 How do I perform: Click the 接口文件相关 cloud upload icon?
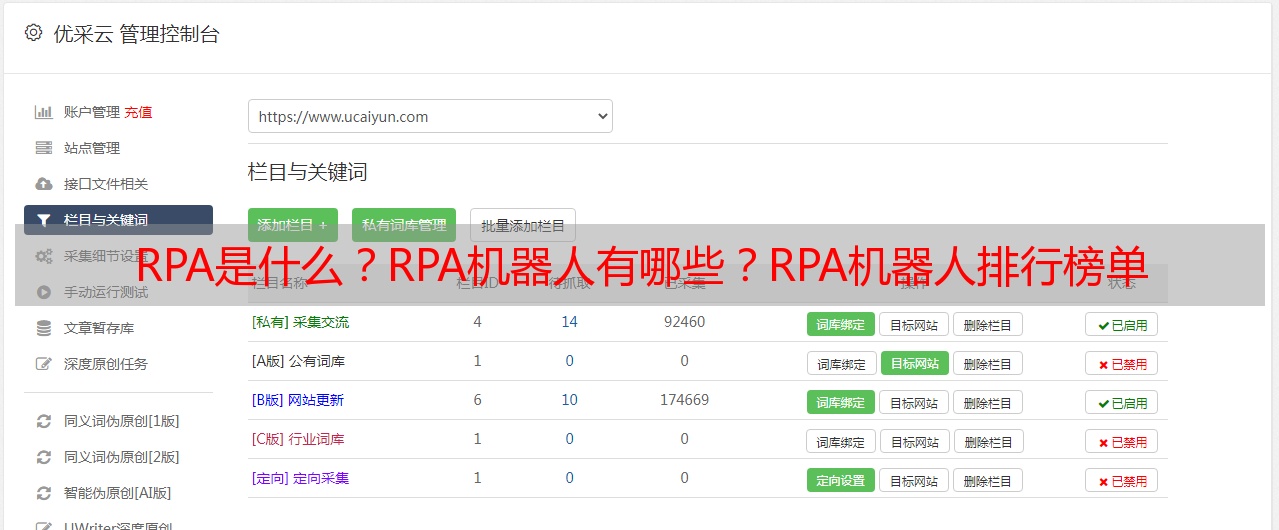[43, 184]
